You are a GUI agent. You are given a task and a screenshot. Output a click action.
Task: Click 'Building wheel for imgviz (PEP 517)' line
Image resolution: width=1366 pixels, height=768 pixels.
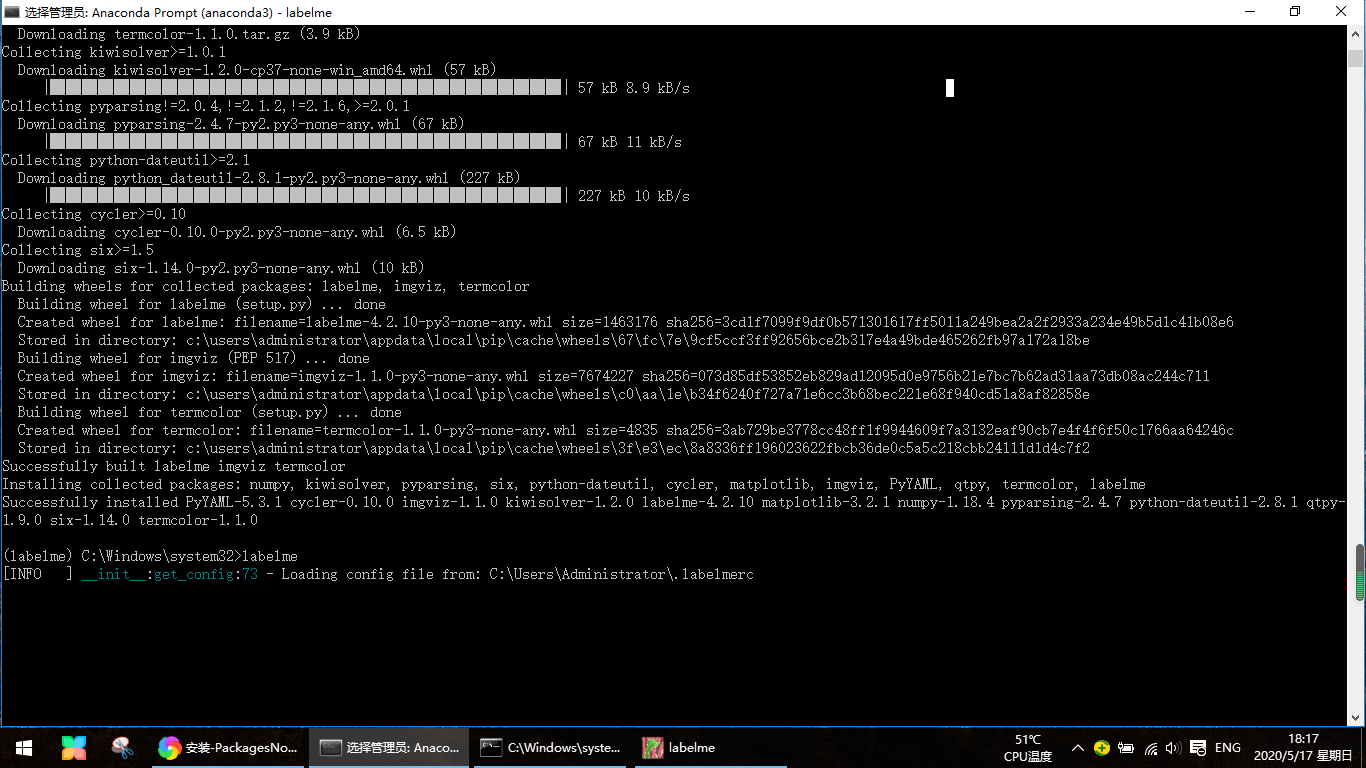[194, 358]
